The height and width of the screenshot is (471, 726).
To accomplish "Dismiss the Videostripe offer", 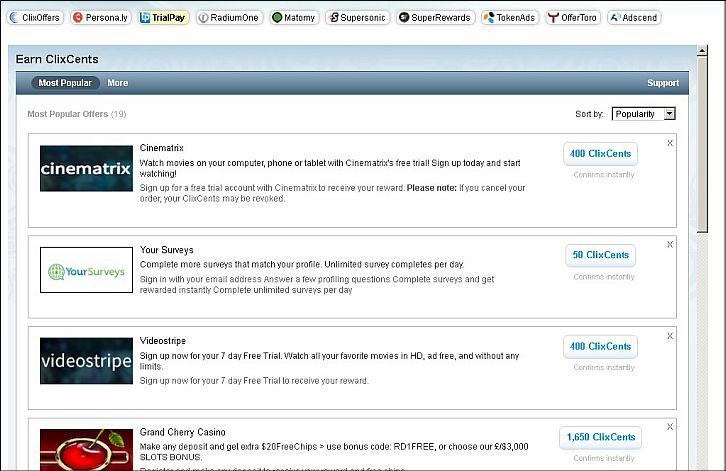I will 670,336.
